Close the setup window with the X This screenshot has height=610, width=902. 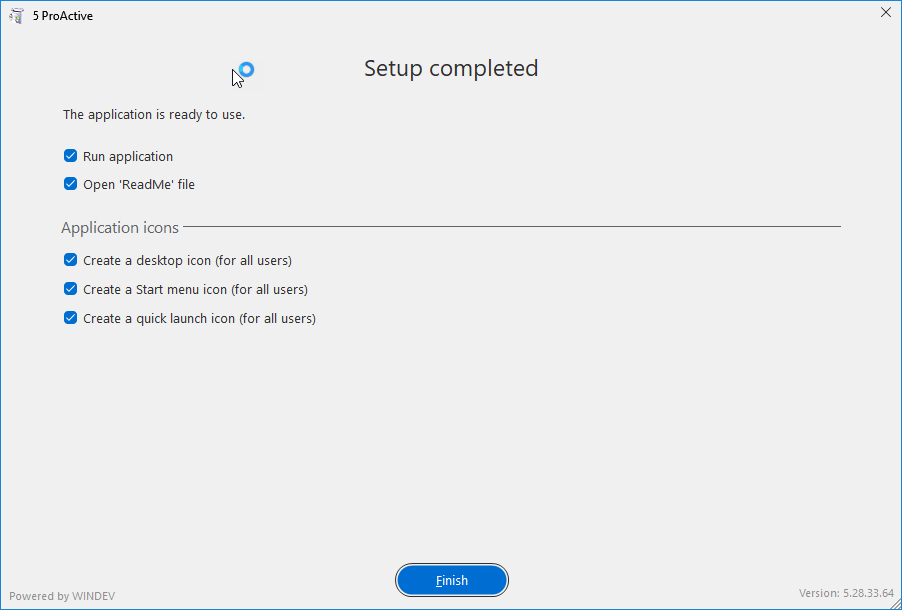(x=886, y=13)
